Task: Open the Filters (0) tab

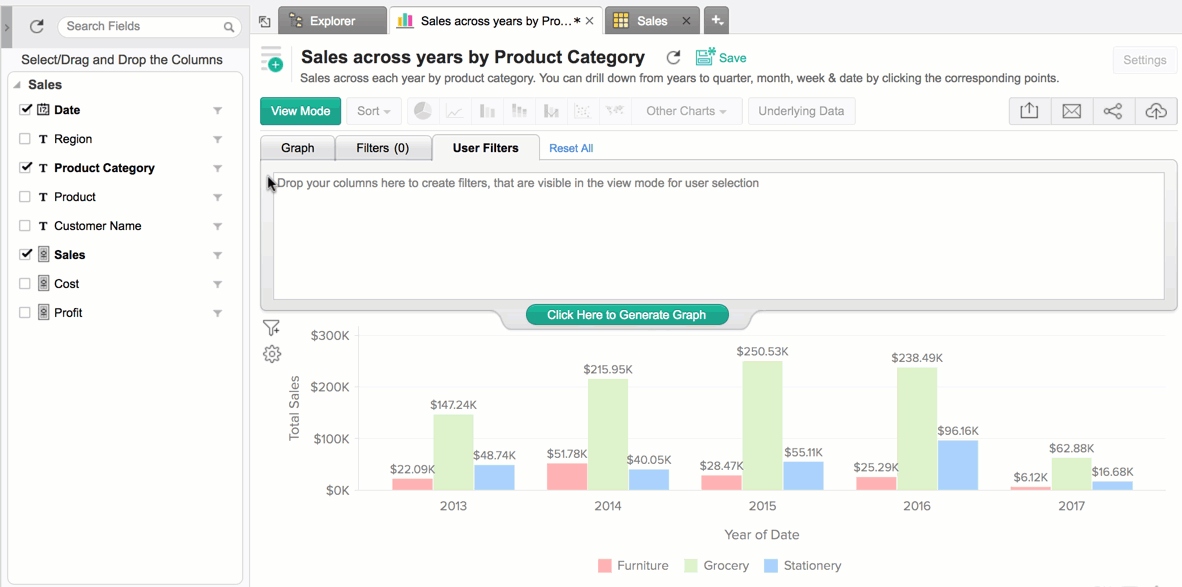Action: click(x=382, y=148)
